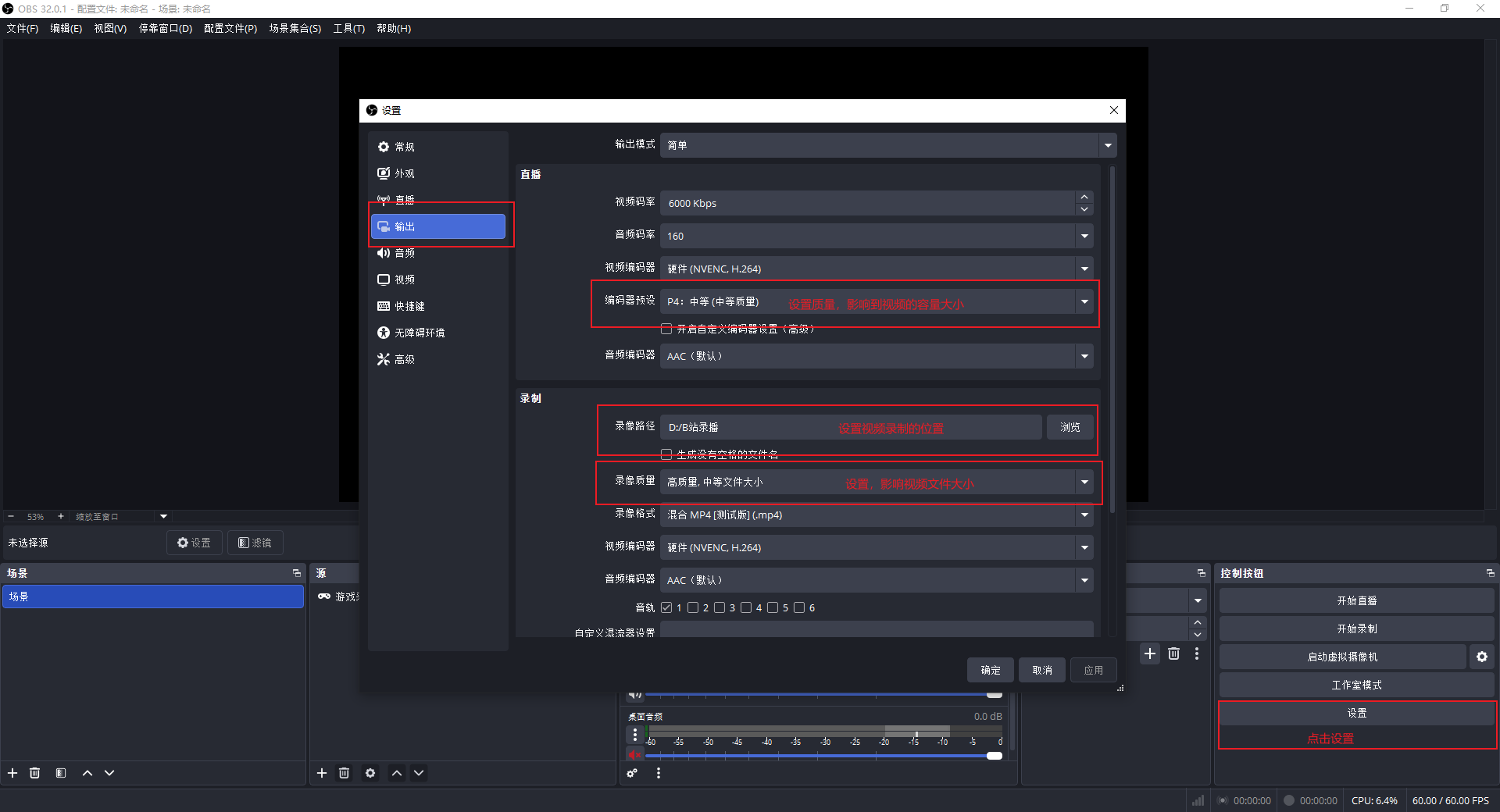
Task: Click the 开始录制 button
Action: coord(1356,629)
